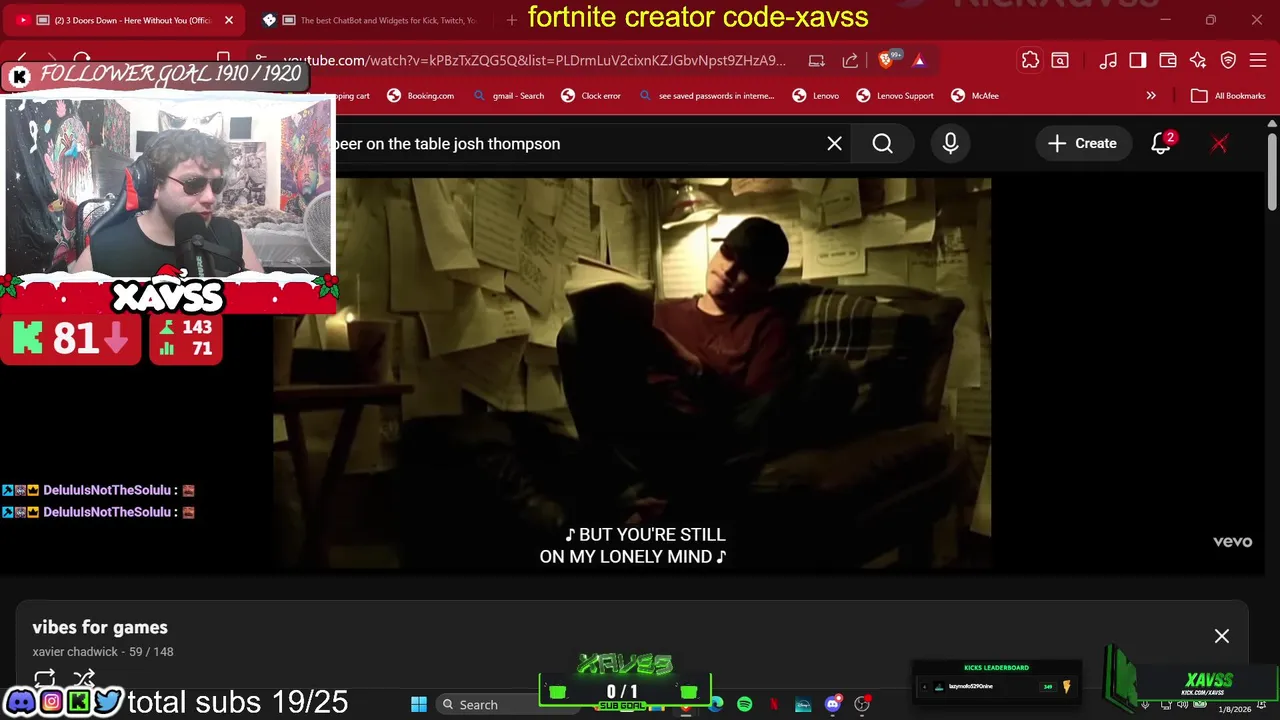
Task: Close the vibes for games playlist panel
Action: pos(1222,636)
